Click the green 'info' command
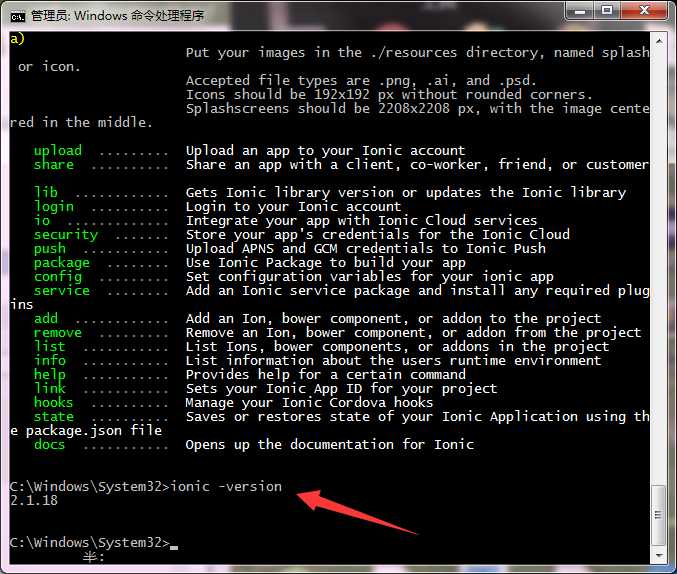The width and height of the screenshot is (677, 574). (50, 360)
